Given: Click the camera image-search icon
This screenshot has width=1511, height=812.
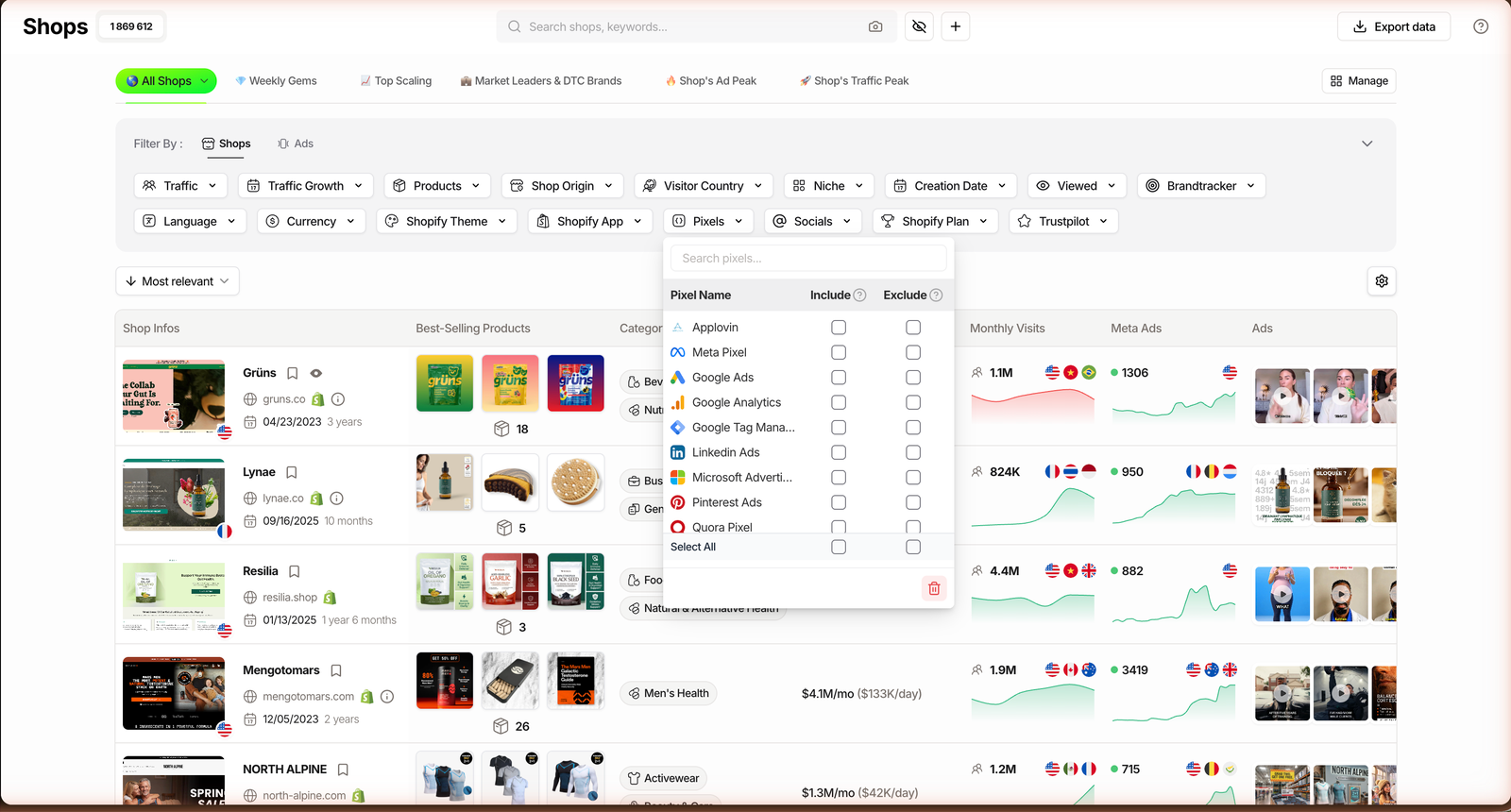Looking at the screenshot, I should tap(875, 26).
